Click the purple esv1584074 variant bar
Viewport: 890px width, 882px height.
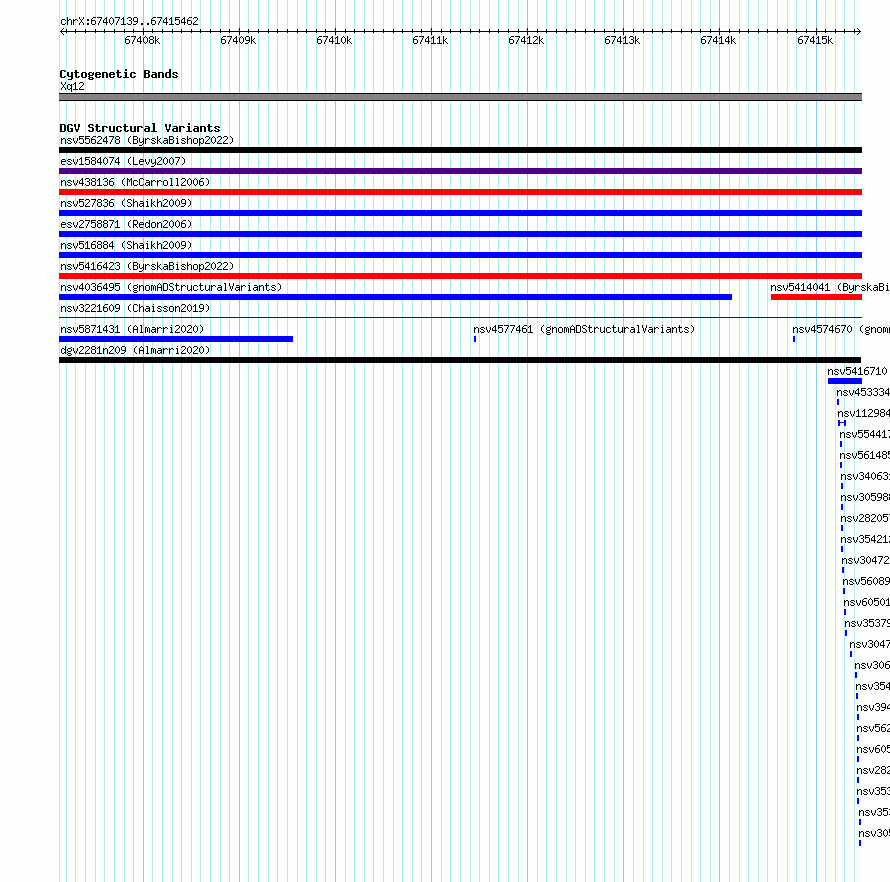(x=460, y=171)
